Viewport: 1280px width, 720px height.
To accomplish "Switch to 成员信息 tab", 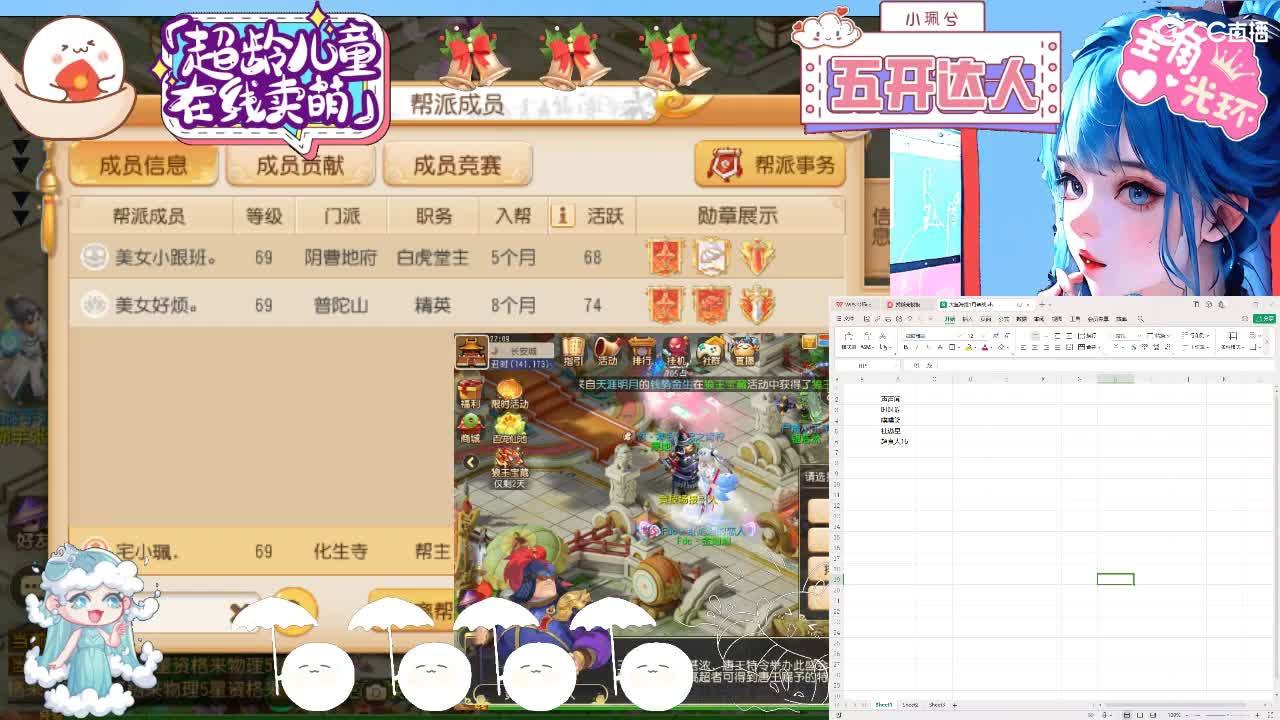I will (x=143, y=165).
